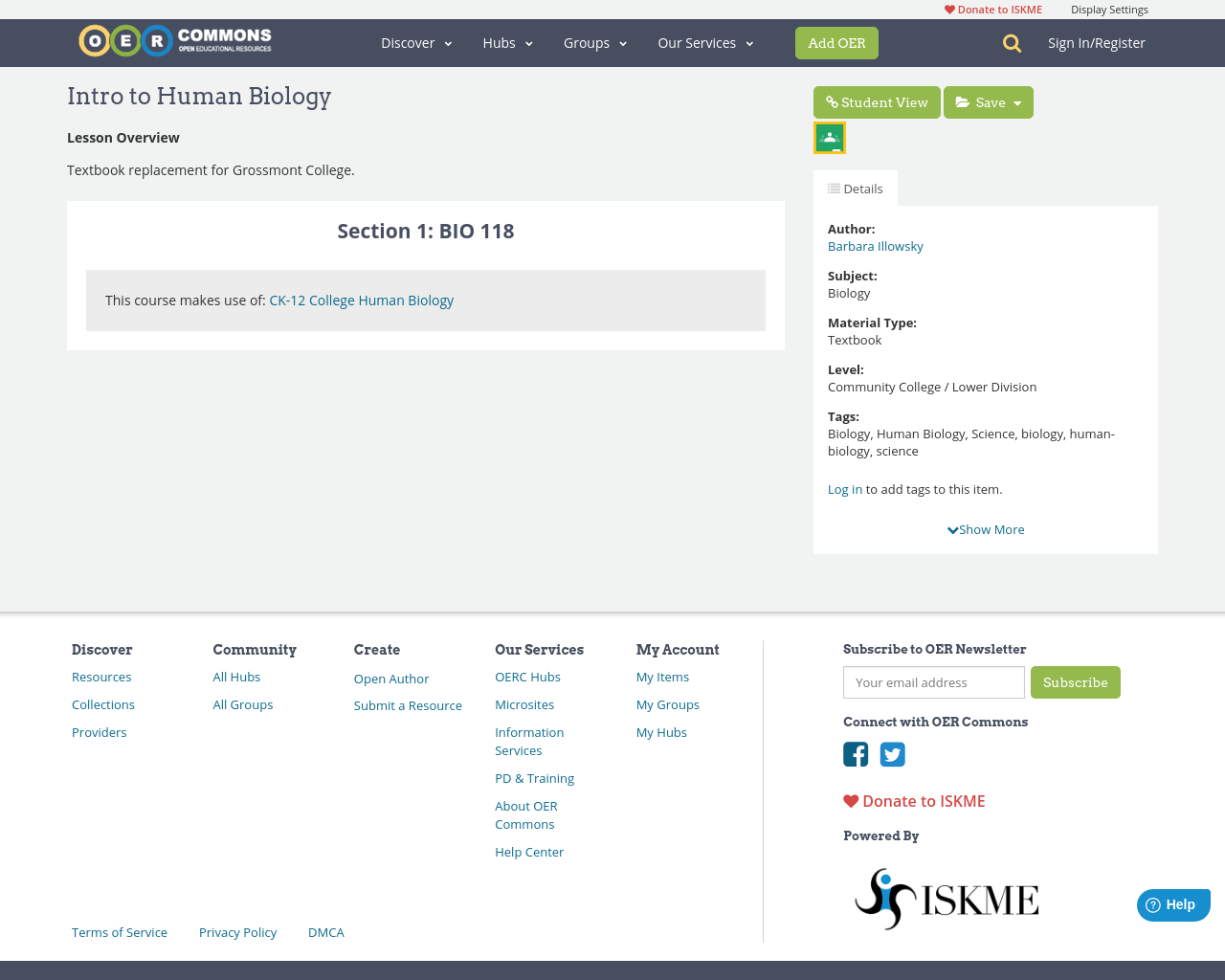Expand Show More in the Details panel

985,528
